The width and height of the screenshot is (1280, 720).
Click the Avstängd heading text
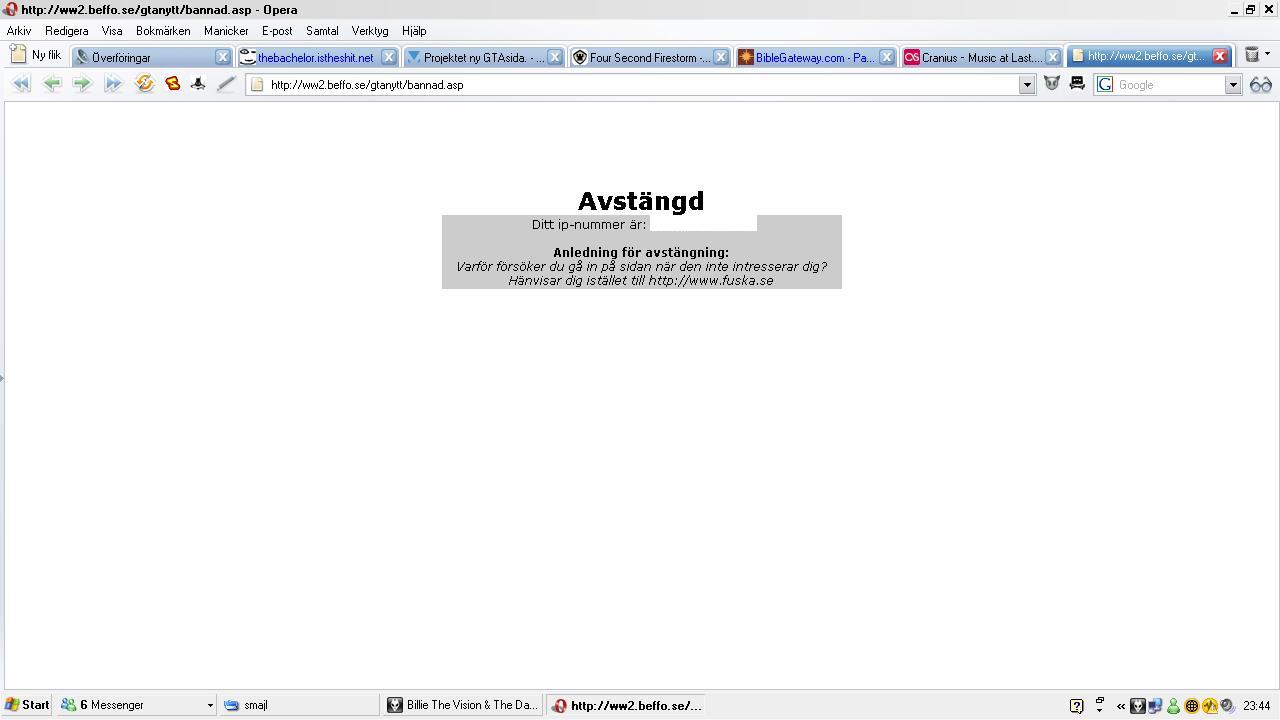coord(641,201)
